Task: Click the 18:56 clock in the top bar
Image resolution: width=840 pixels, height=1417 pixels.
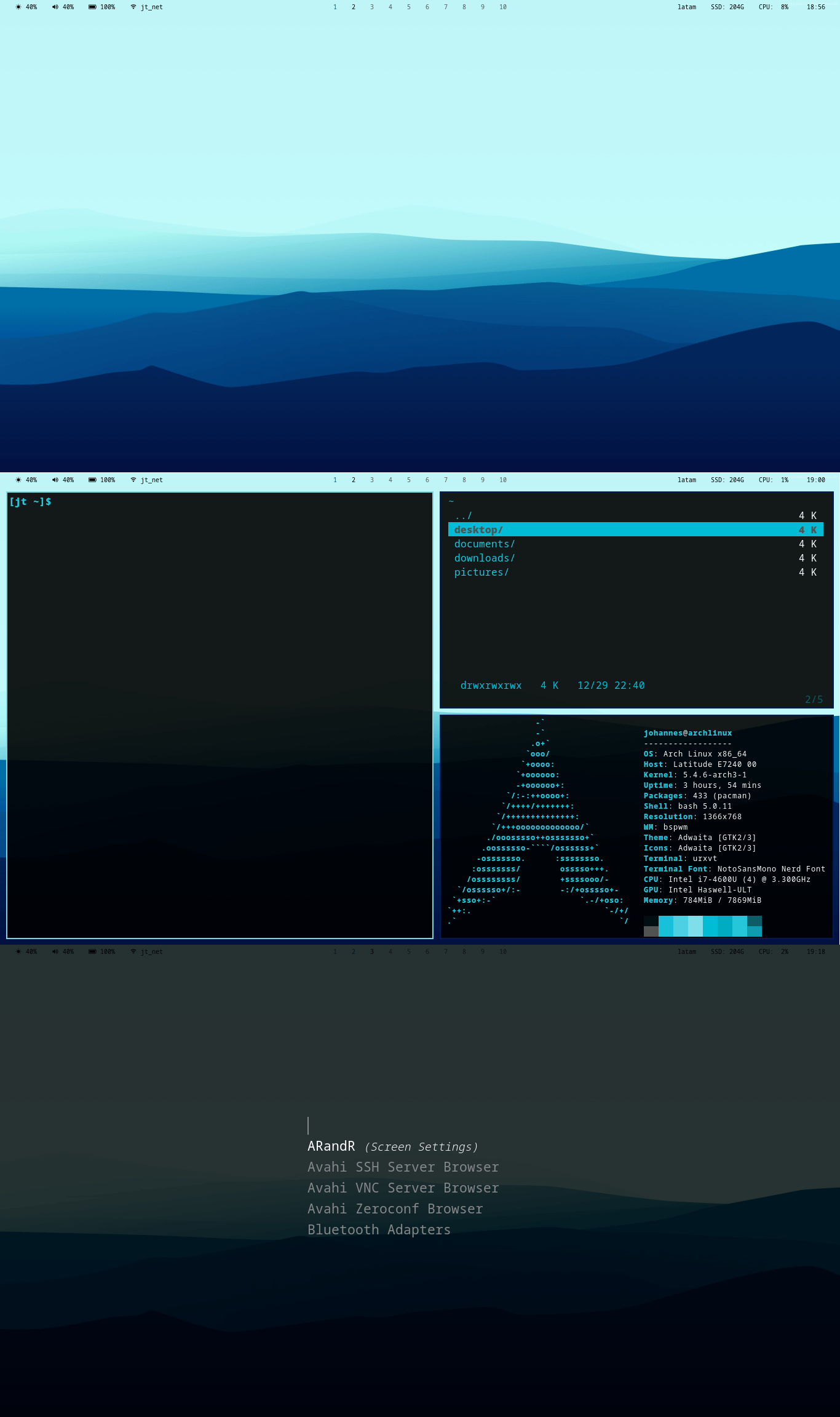Action: (x=816, y=7)
